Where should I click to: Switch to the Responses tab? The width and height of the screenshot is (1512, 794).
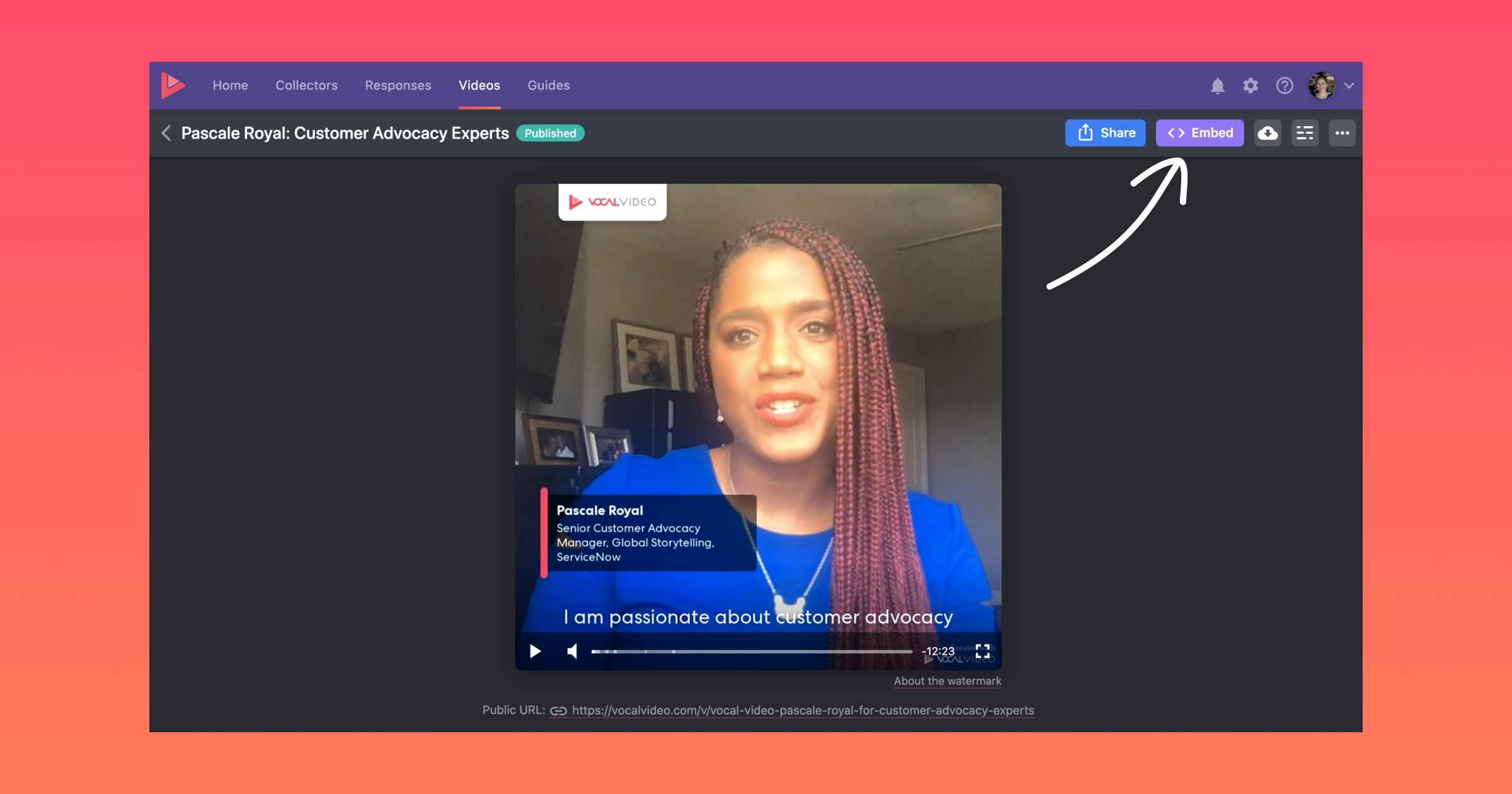pyautogui.click(x=398, y=85)
